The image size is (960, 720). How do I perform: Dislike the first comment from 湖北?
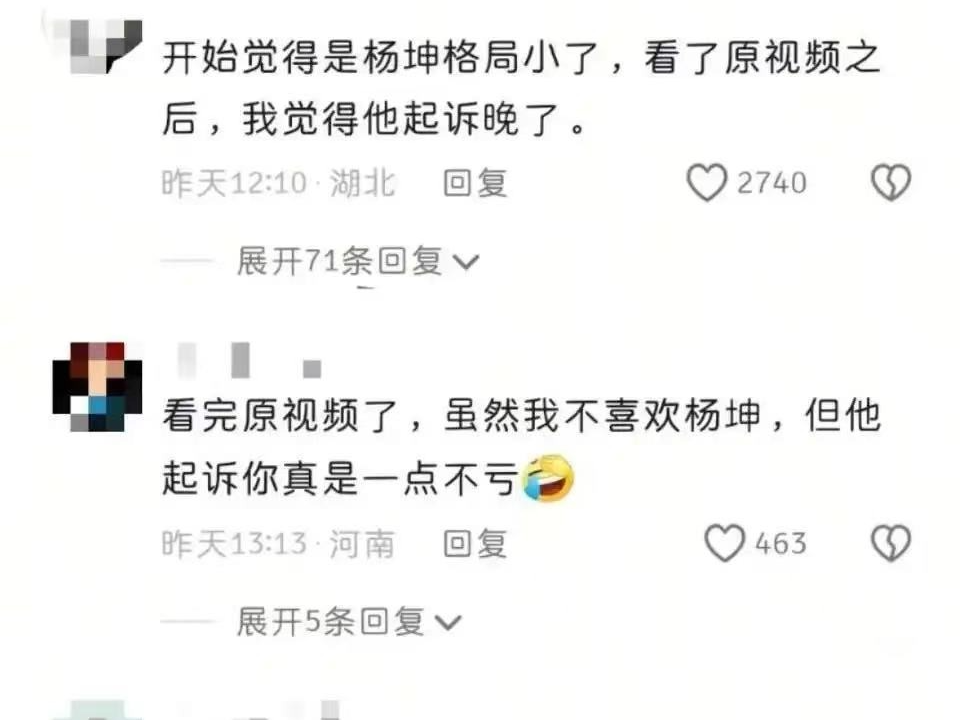pyautogui.click(x=891, y=182)
